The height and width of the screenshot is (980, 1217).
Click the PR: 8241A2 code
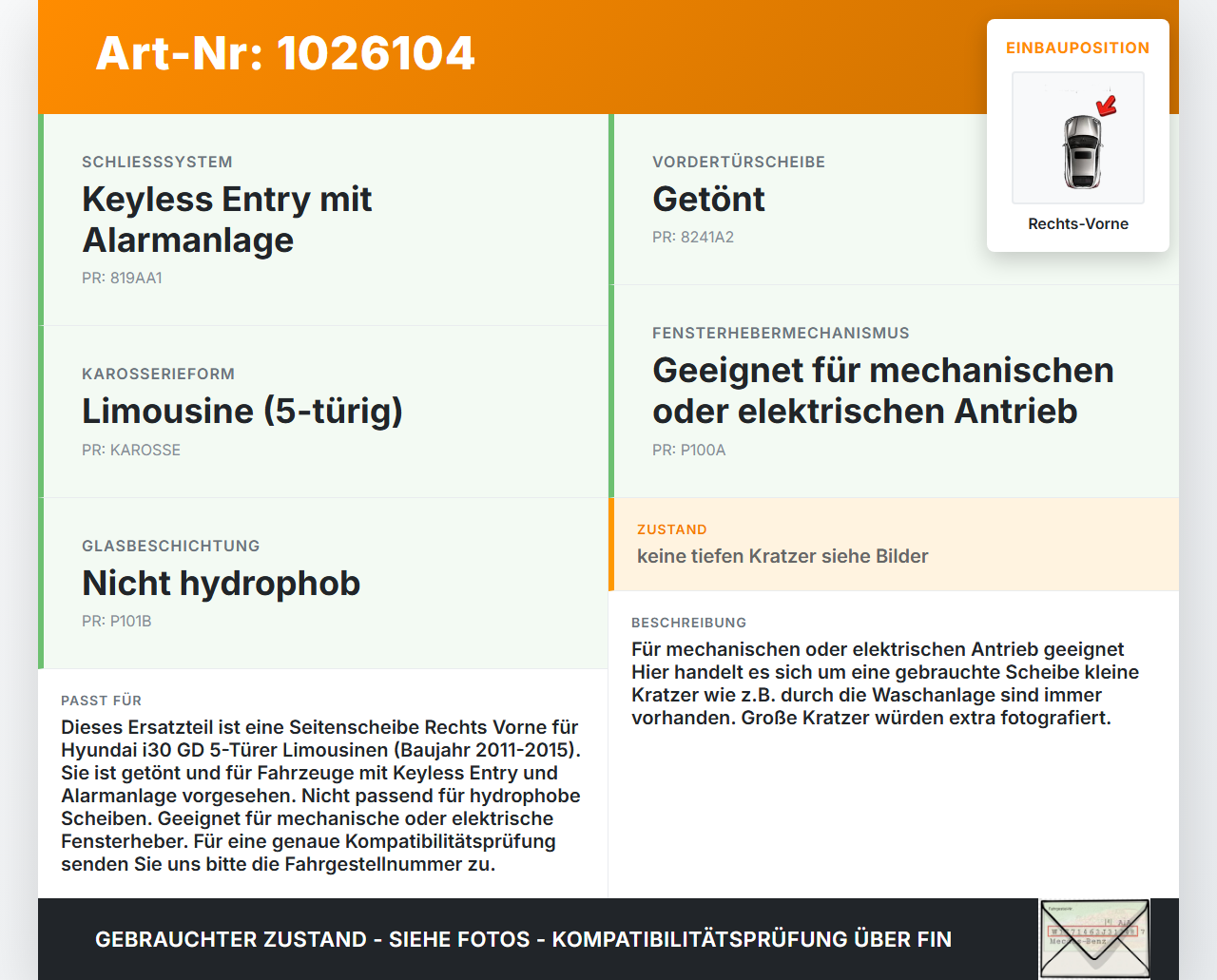[693, 238]
